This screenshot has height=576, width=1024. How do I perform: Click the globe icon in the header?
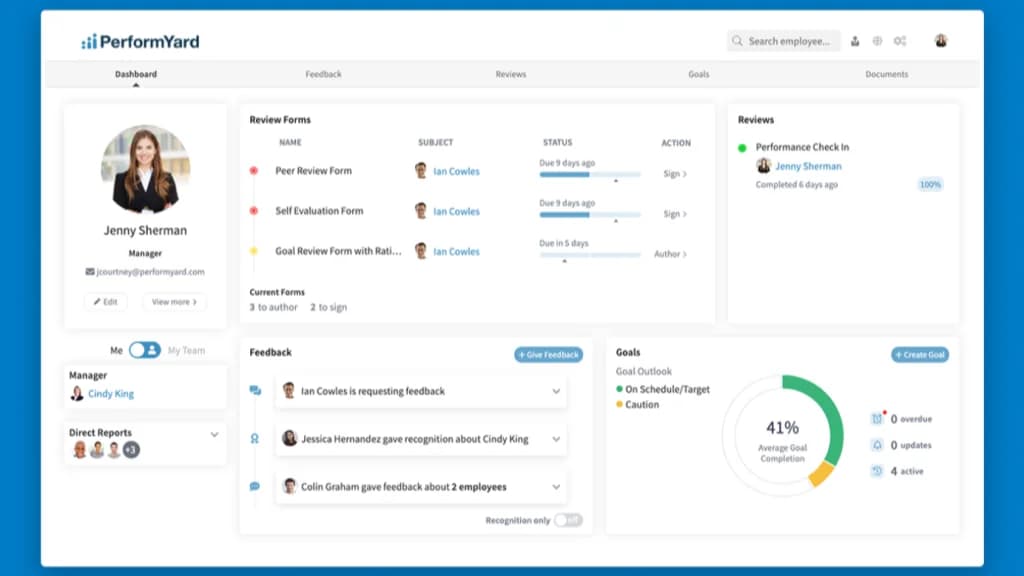[877, 41]
